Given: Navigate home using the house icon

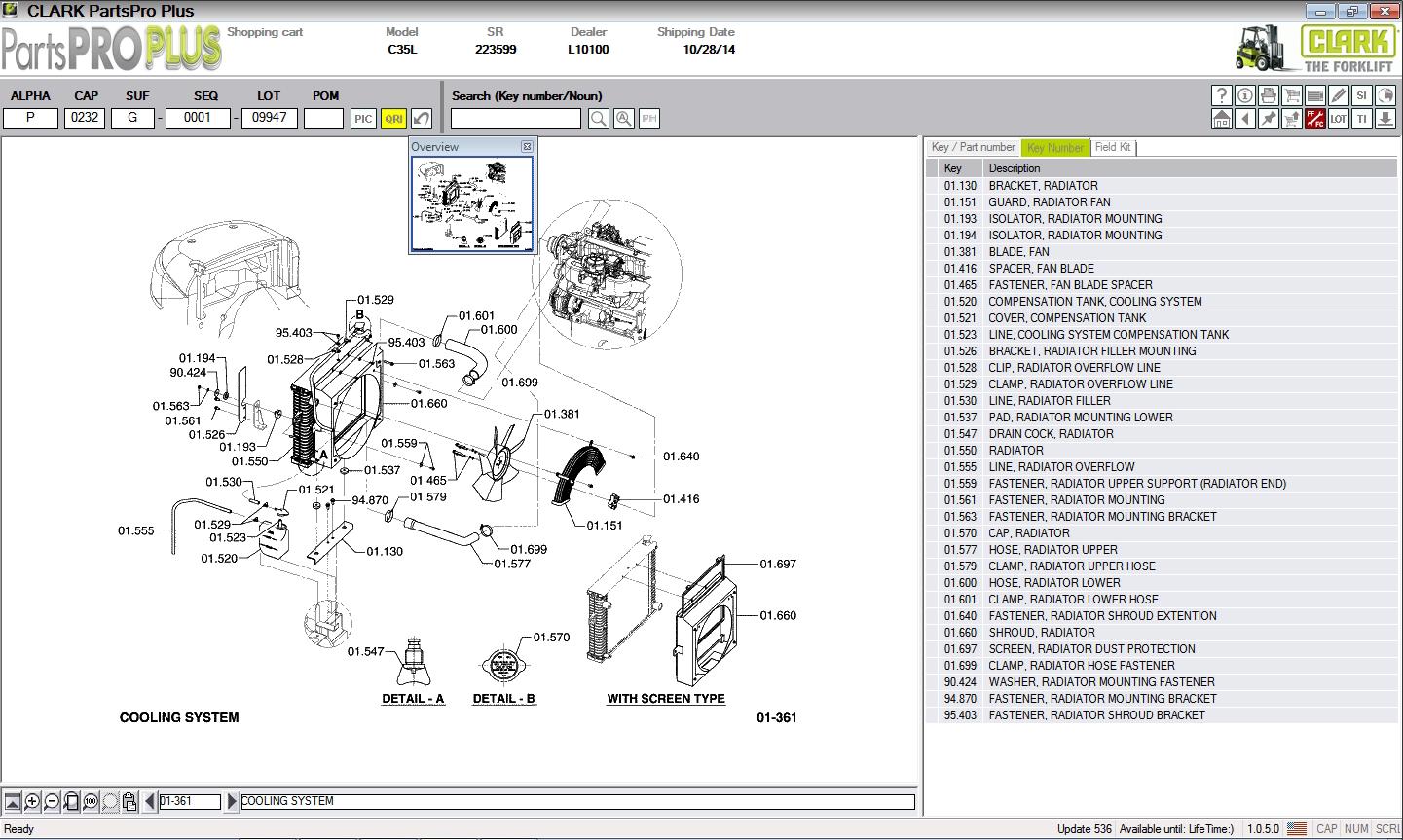Looking at the screenshot, I should (1222, 118).
